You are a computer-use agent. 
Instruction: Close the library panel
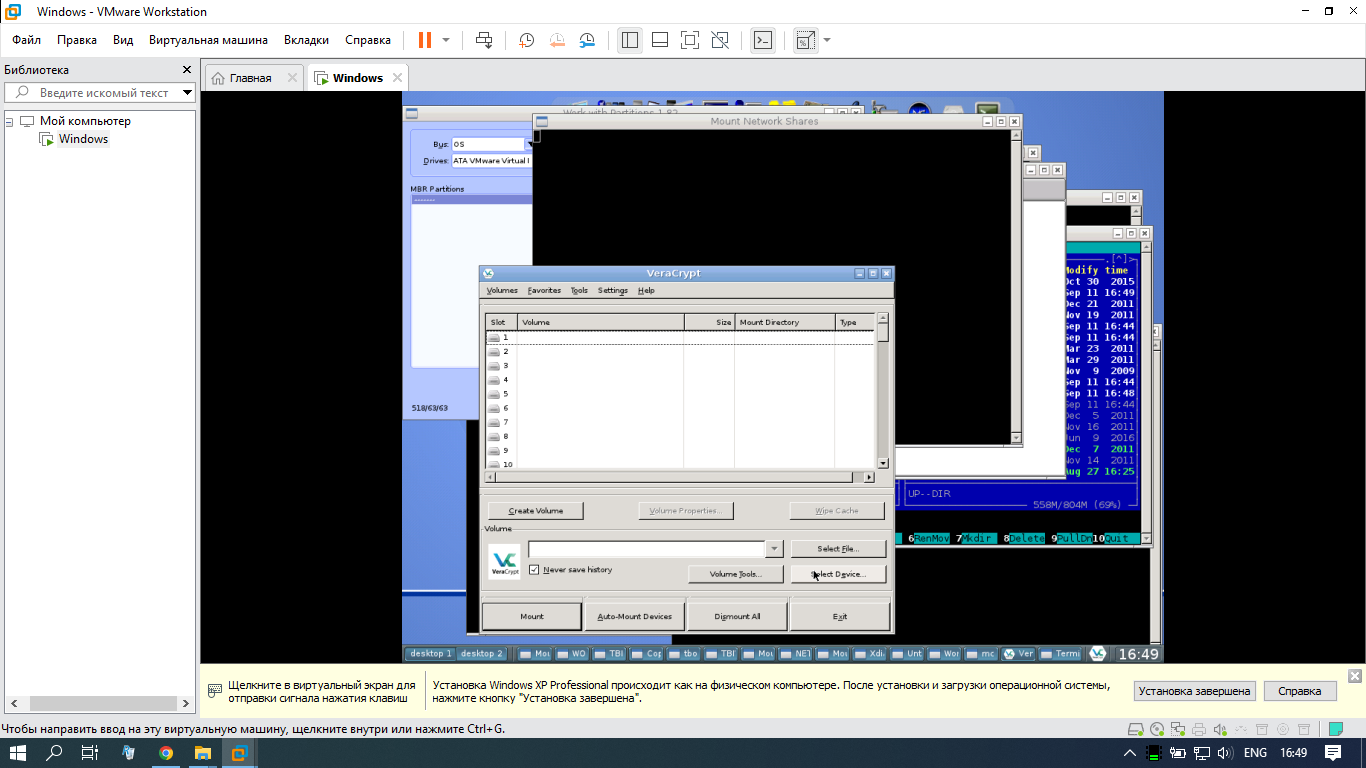point(186,70)
